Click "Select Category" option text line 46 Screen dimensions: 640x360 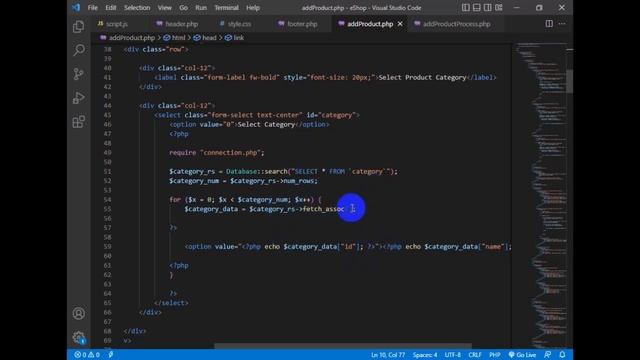click(x=266, y=124)
